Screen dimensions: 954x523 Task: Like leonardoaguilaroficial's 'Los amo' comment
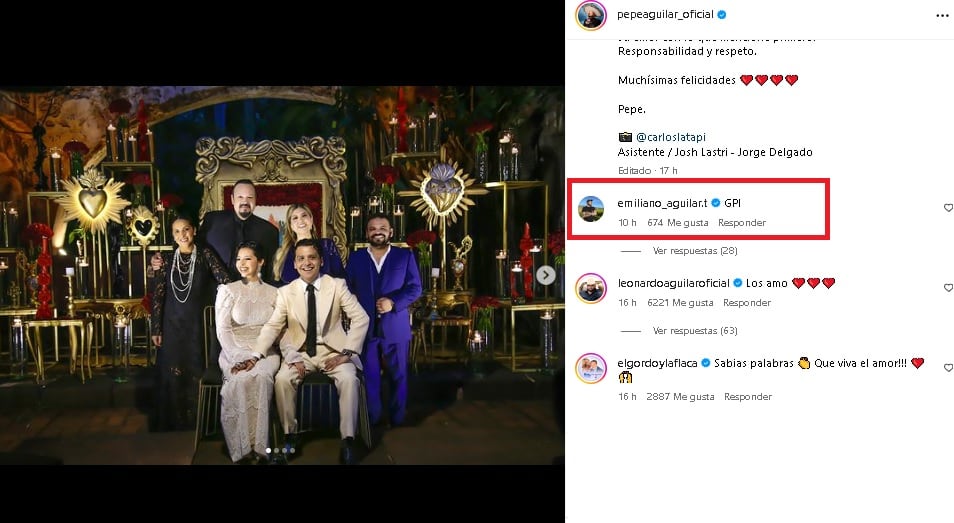pyautogui.click(x=947, y=288)
